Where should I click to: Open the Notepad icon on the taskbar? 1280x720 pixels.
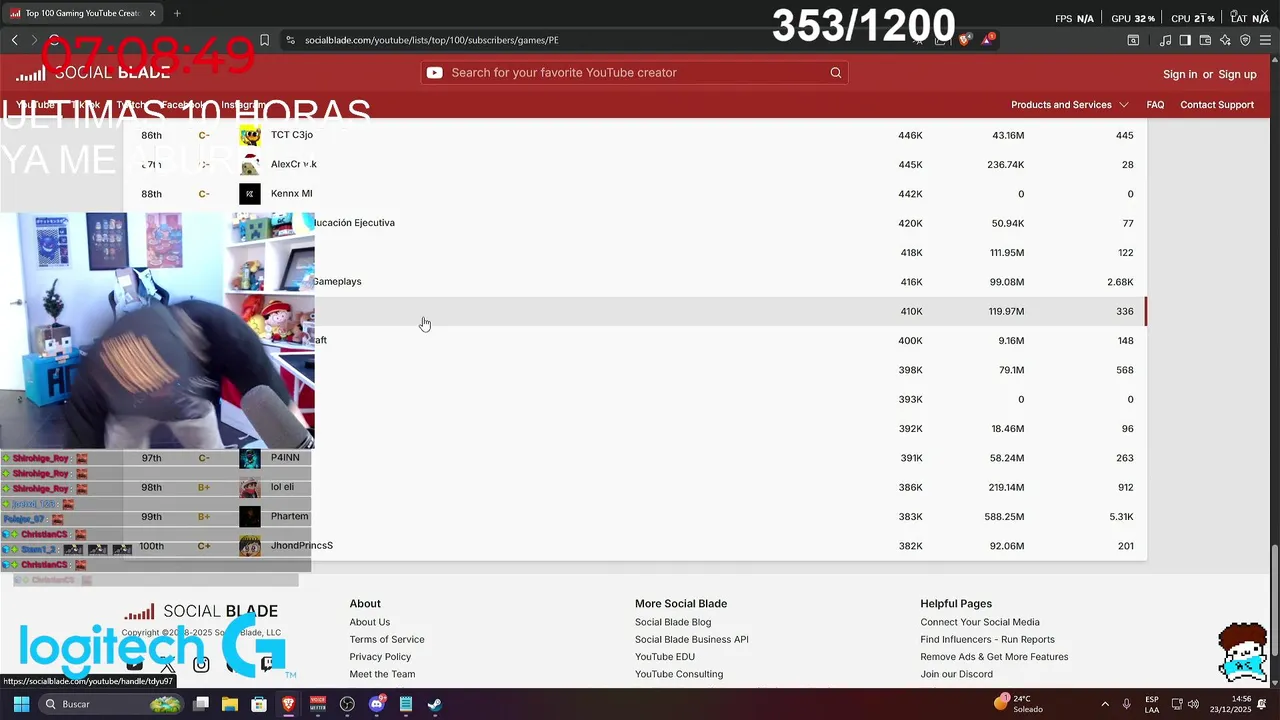(406, 704)
